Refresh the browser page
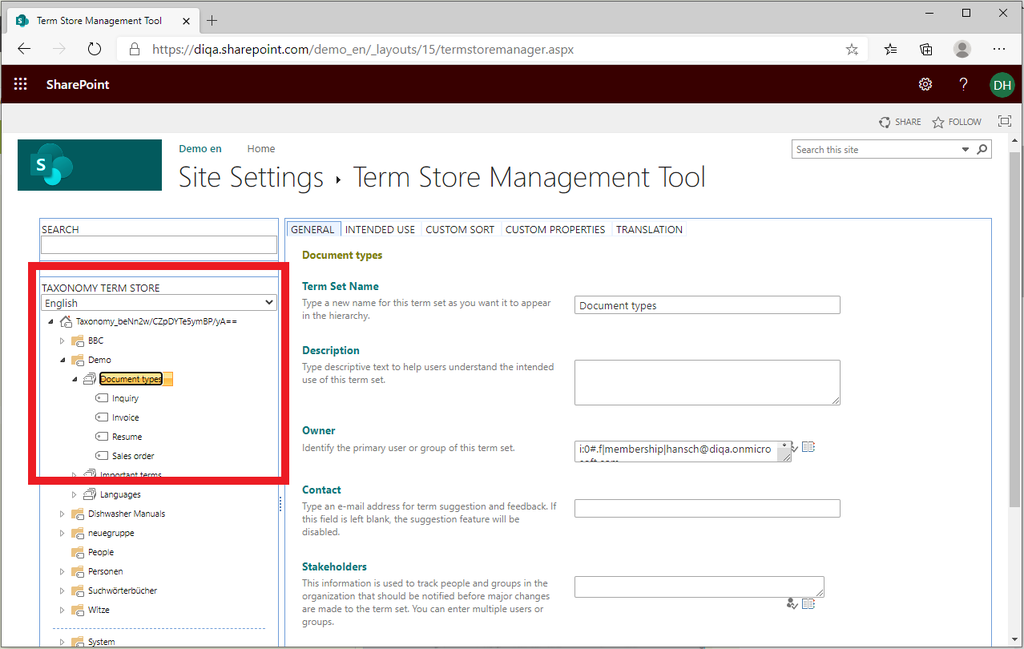Image resolution: width=1024 pixels, height=649 pixels. [94, 49]
